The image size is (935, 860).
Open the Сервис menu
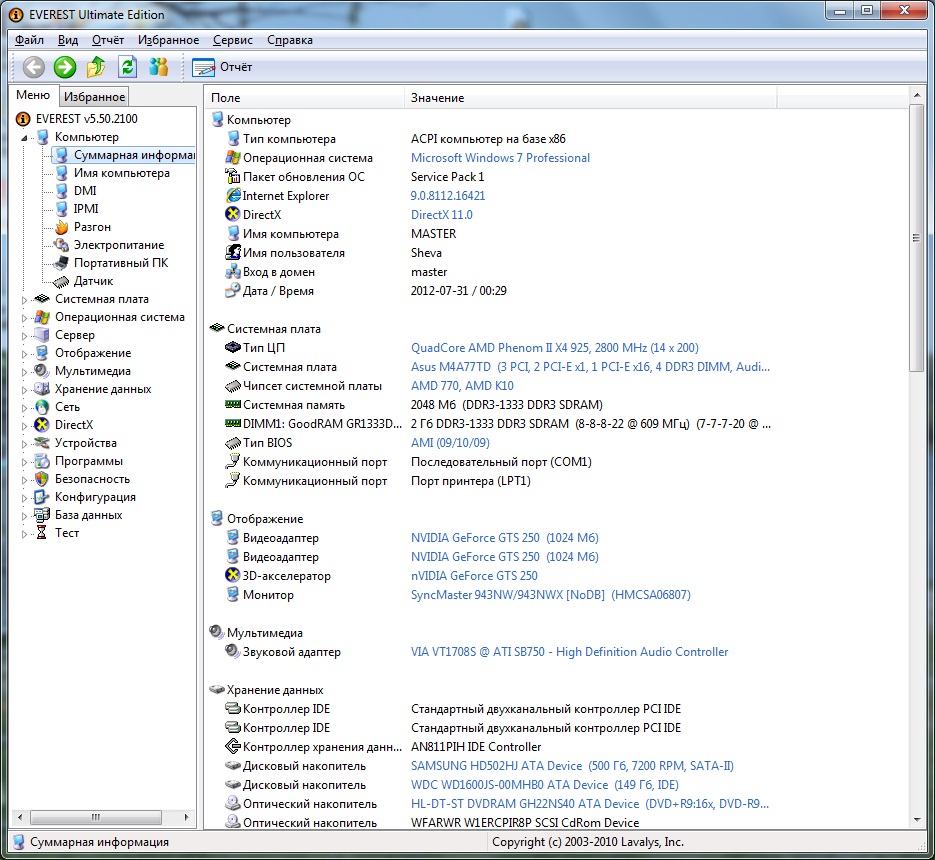pyautogui.click(x=232, y=40)
